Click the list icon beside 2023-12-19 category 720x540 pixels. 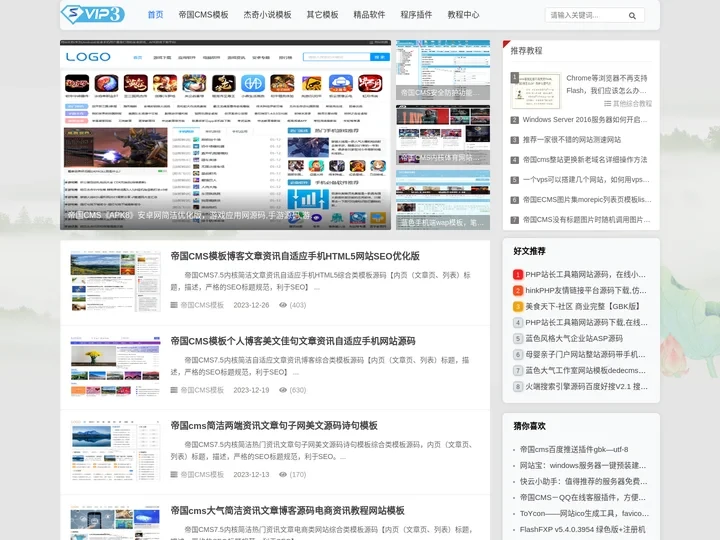point(174,390)
